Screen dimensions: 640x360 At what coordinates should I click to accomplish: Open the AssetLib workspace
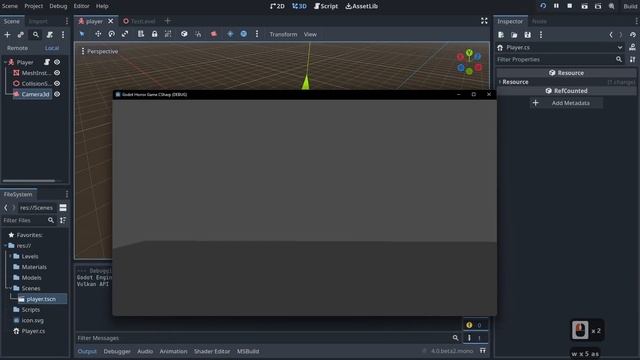(x=362, y=6)
